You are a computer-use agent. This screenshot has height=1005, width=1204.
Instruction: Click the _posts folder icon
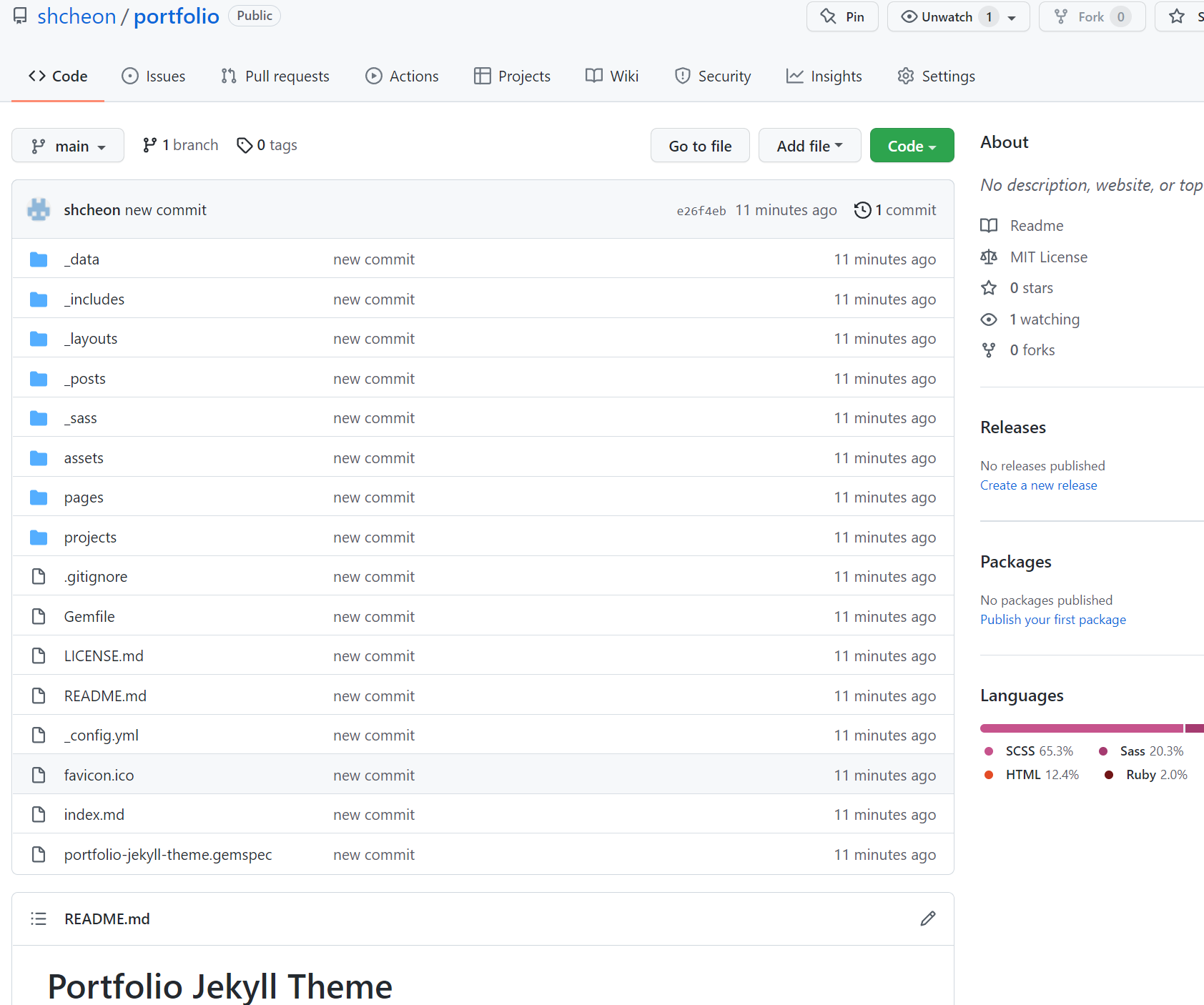39,379
